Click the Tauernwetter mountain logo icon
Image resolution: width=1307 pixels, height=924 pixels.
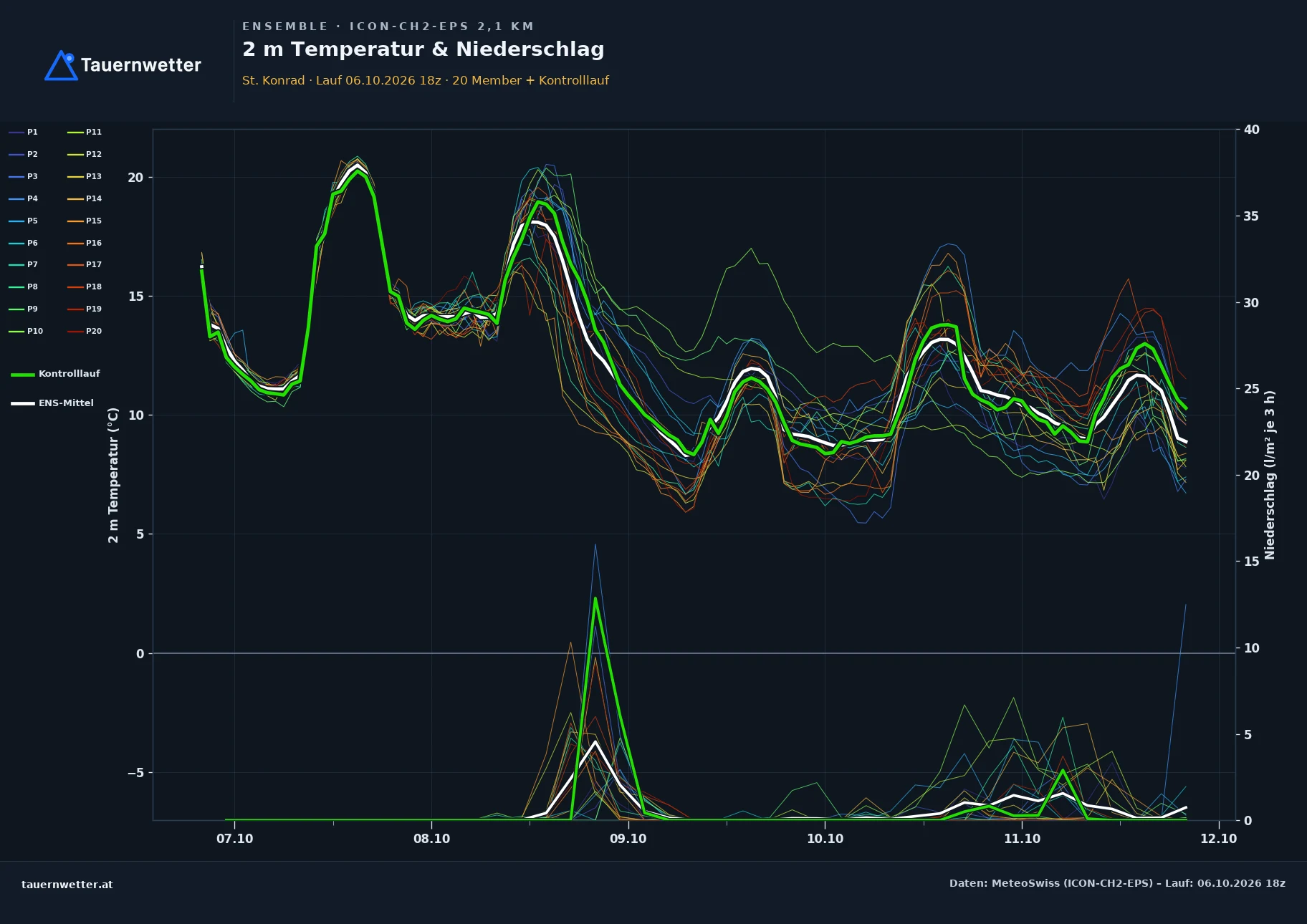click(61, 65)
